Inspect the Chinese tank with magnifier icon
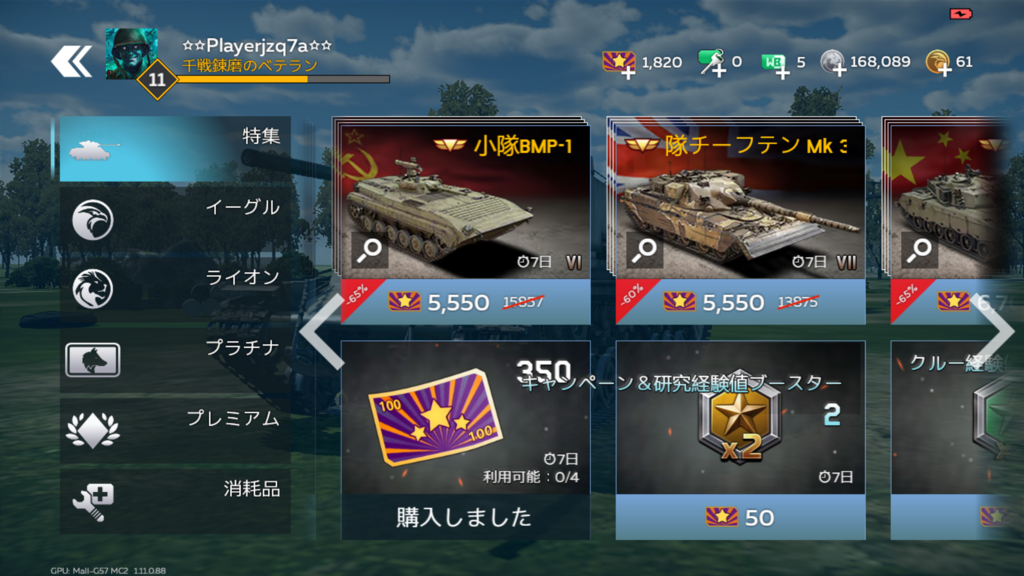Viewport: 1024px width, 576px height. coord(920,249)
